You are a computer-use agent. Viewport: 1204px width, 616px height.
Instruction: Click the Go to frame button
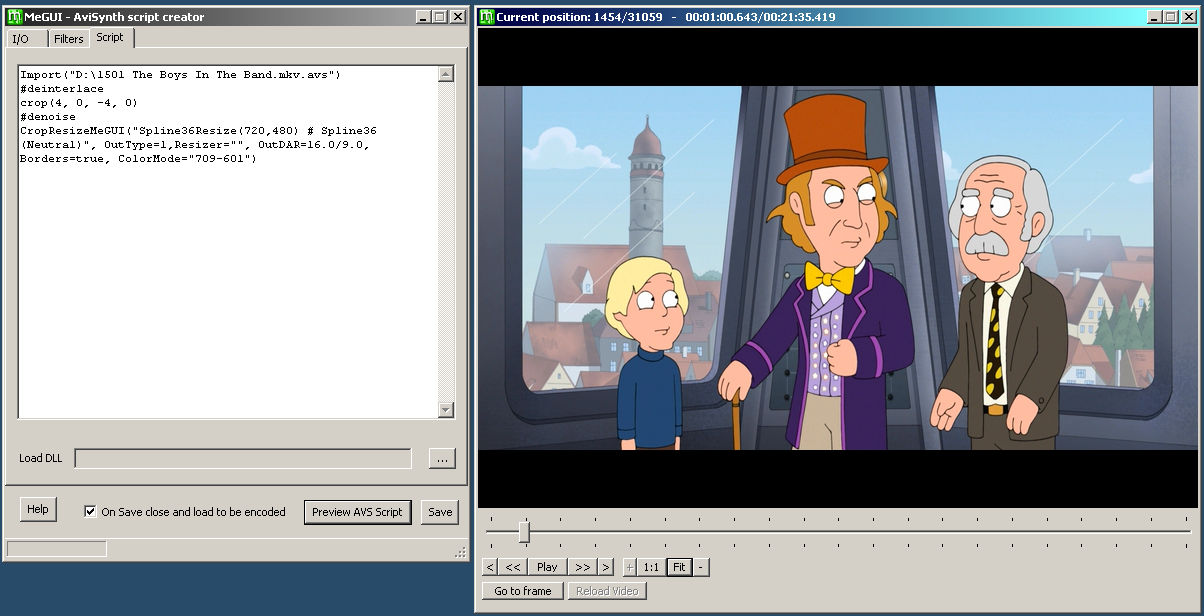(x=523, y=591)
